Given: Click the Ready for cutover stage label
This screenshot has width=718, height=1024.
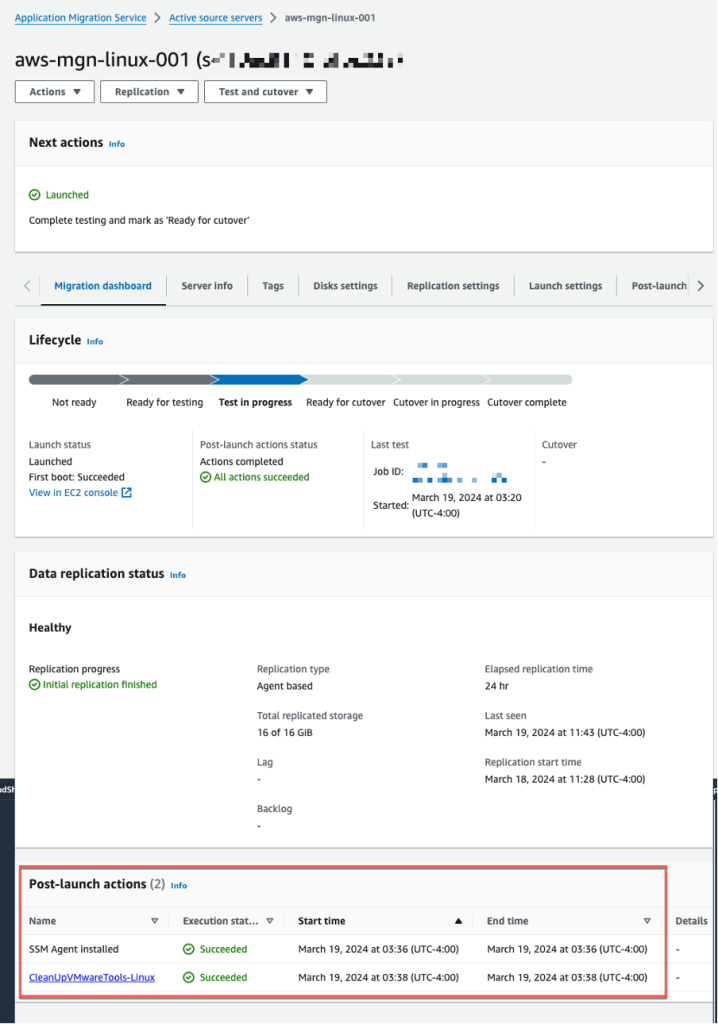Looking at the screenshot, I should click(x=346, y=402).
